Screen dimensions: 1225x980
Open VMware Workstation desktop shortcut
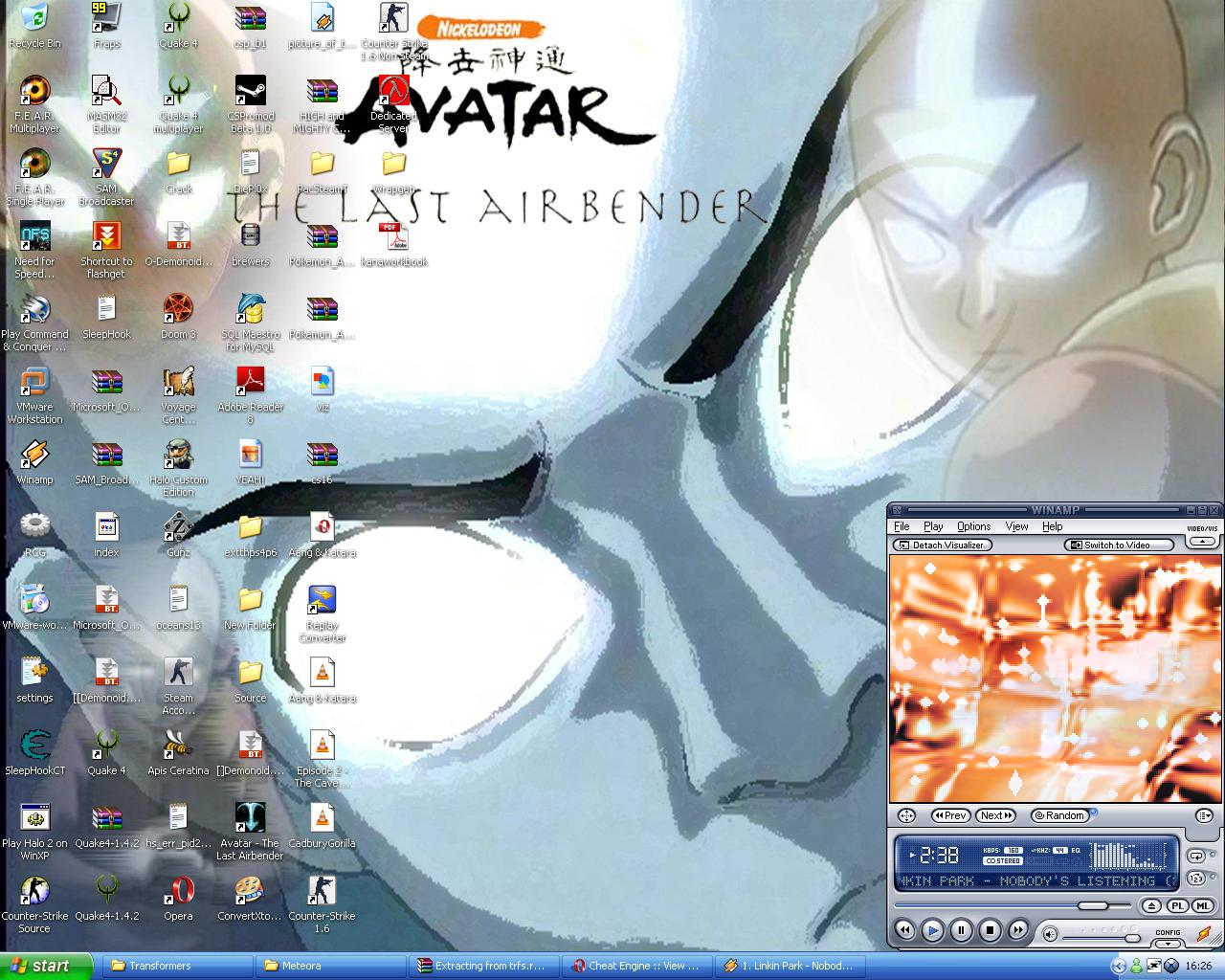(x=34, y=395)
